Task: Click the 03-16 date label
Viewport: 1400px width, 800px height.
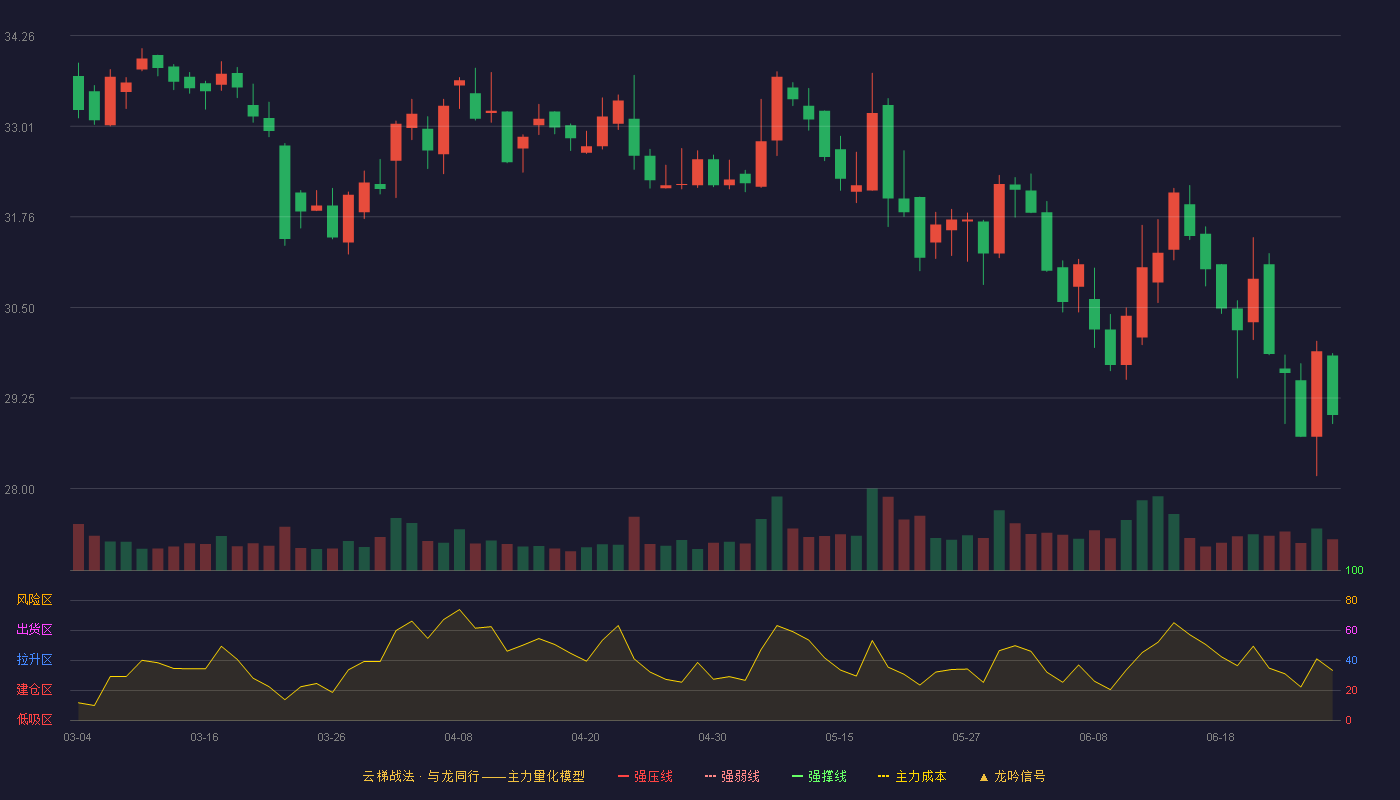Action: click(x=204, y=737)
